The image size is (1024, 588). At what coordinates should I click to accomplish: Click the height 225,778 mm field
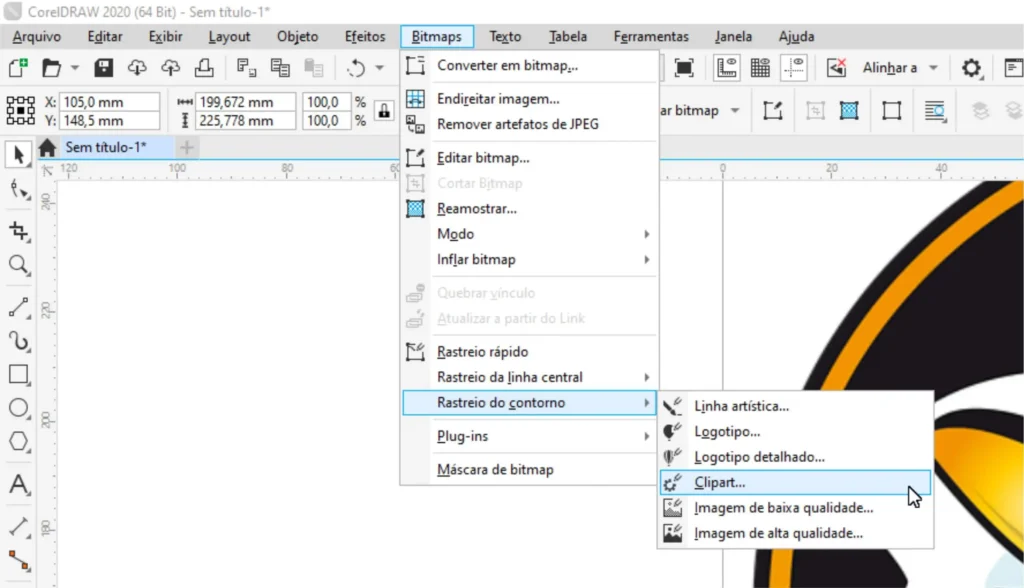point(244,121)
